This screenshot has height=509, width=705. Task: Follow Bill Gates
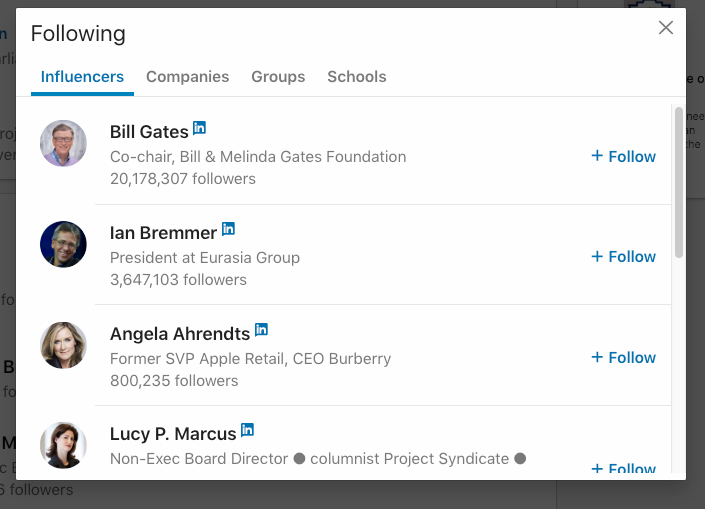[x=623, y=156]
